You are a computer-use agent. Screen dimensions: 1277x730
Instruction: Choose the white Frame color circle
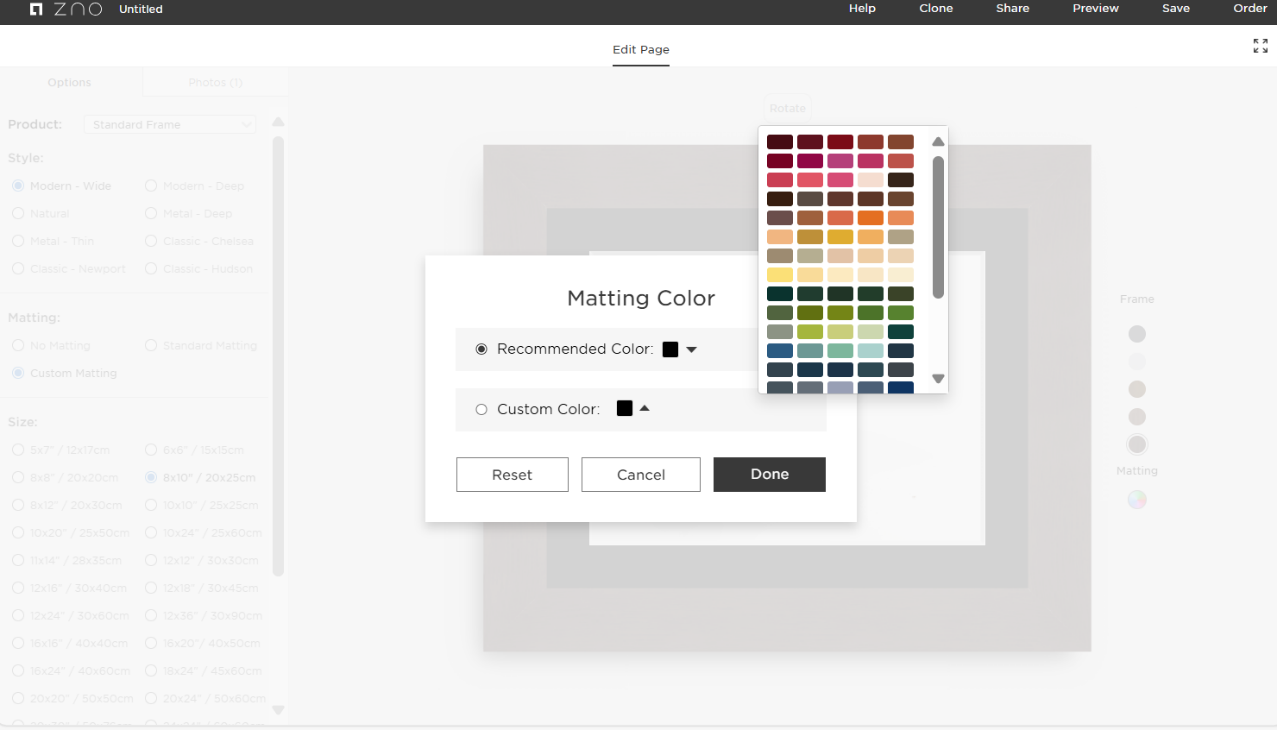(x=1137, y=362)
